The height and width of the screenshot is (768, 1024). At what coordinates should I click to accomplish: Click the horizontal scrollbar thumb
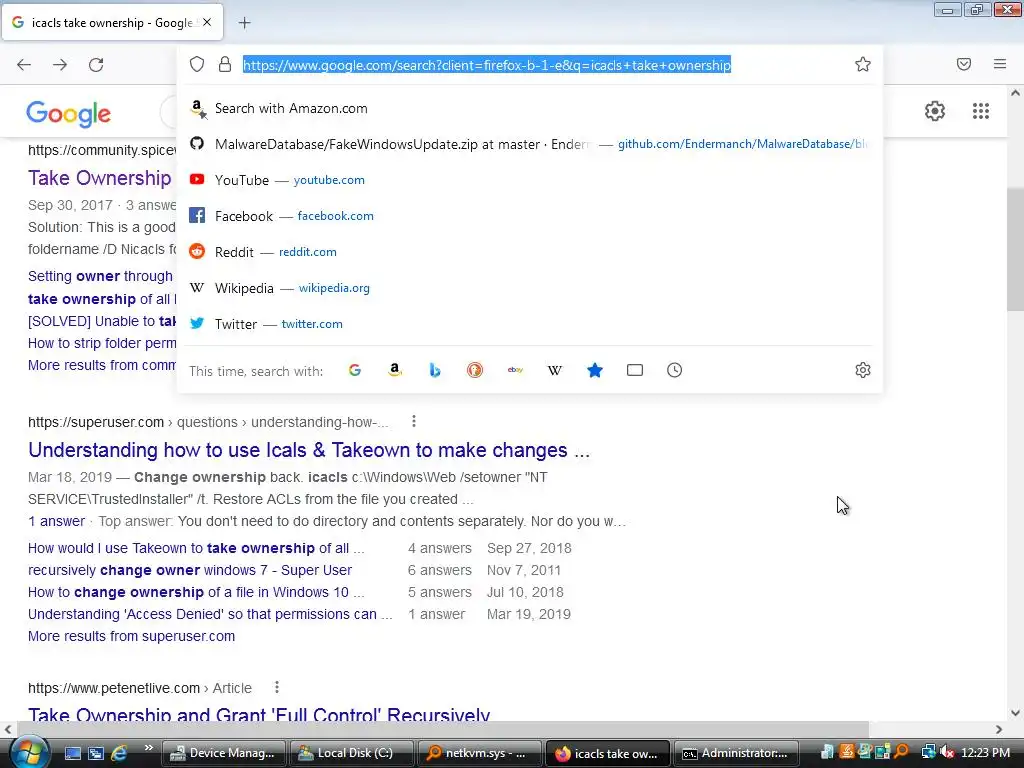point(443,729)
